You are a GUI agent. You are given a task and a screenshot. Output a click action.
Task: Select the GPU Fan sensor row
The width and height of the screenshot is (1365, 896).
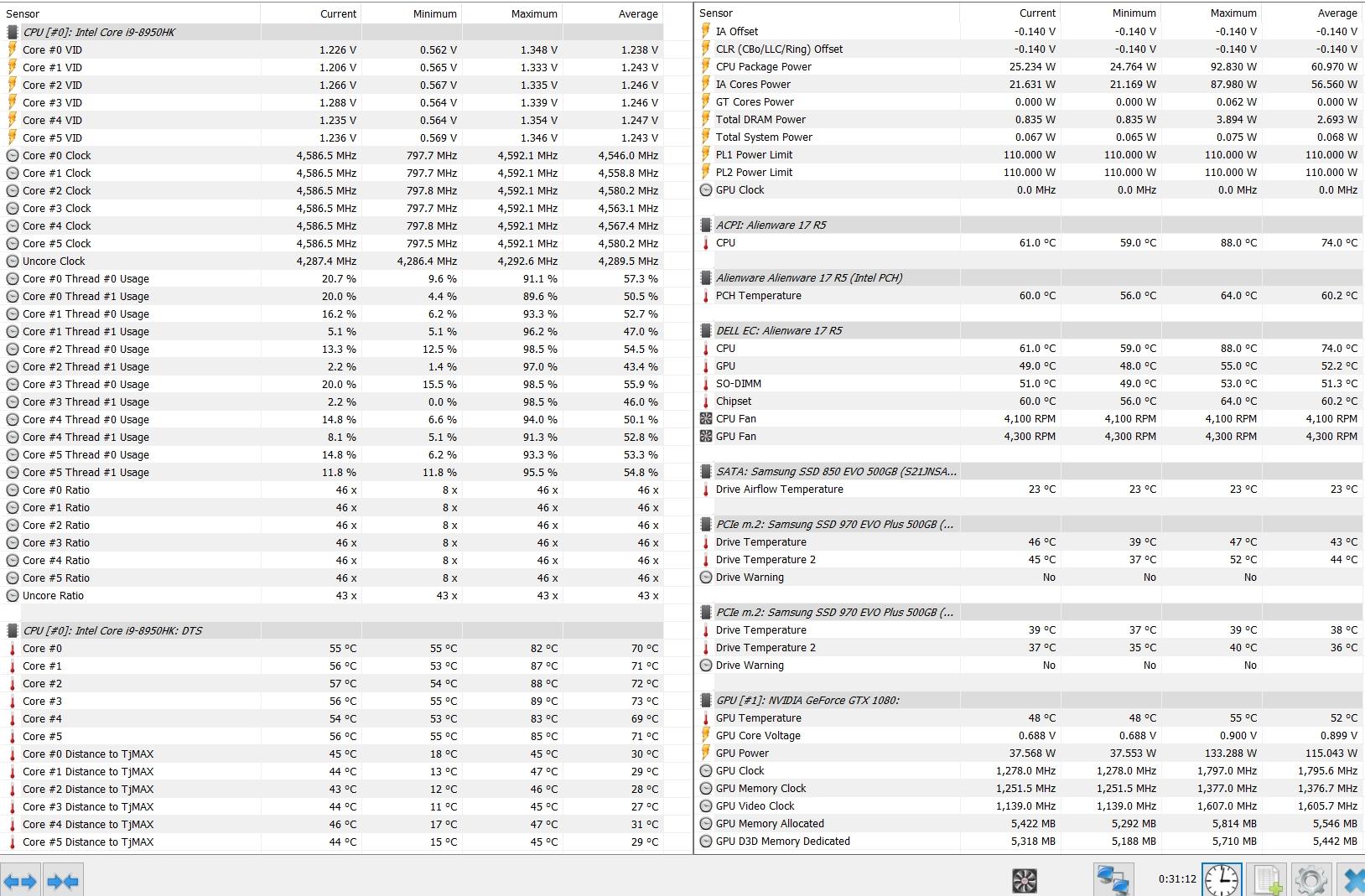[735, 437]
